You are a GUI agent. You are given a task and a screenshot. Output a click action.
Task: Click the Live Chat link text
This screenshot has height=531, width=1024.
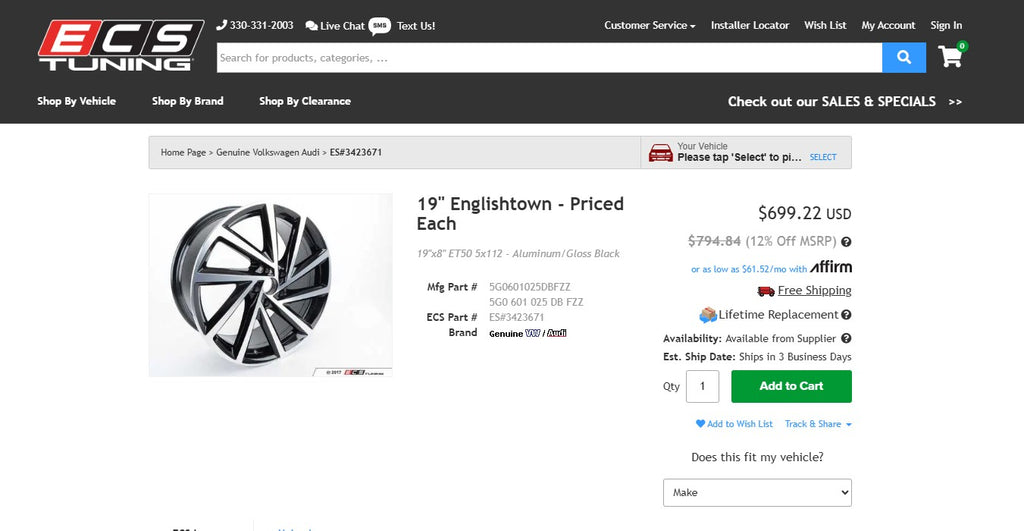pos(342,26)
